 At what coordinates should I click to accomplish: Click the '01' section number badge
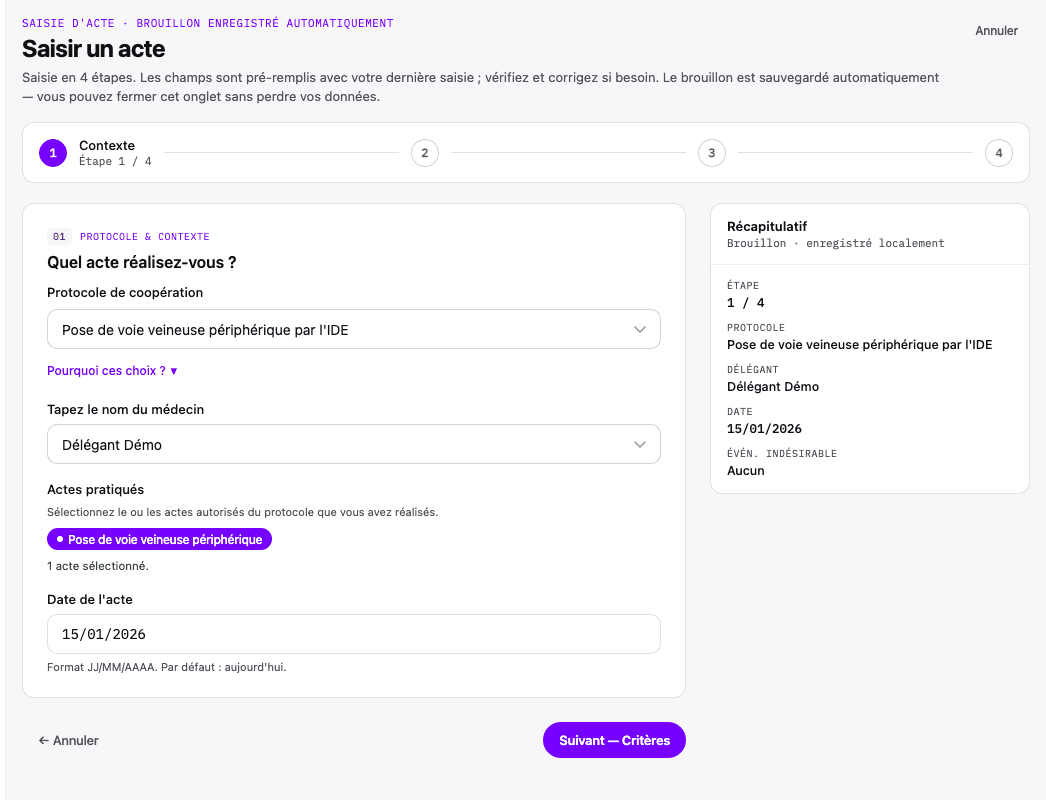[x=59, y=236]
